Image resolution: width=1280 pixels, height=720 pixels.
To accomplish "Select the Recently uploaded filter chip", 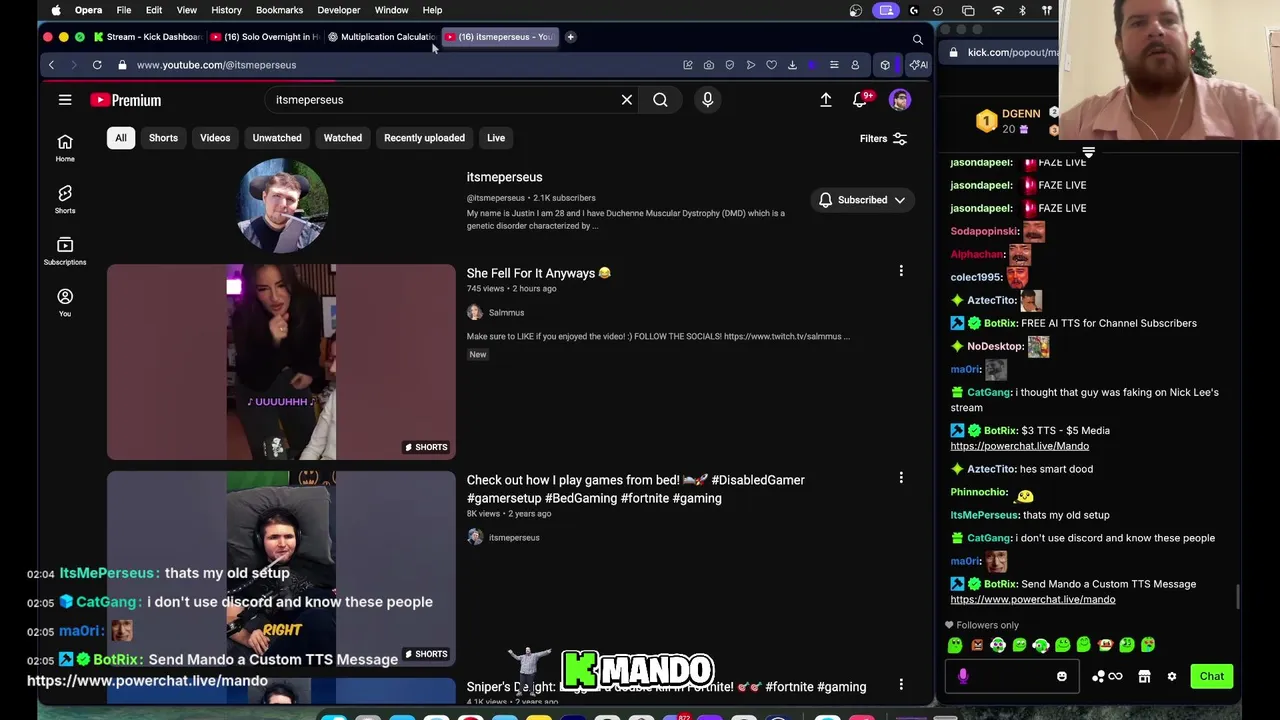I will coord(424,138).
